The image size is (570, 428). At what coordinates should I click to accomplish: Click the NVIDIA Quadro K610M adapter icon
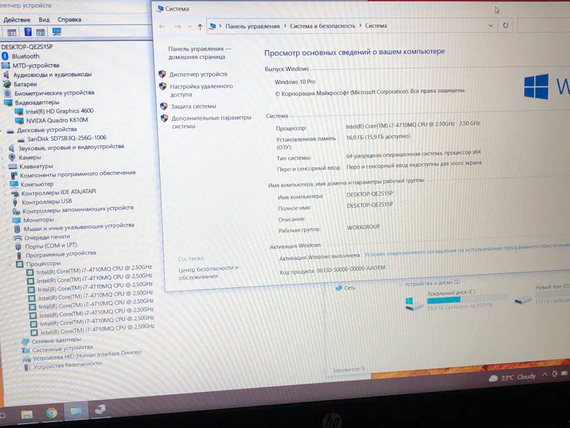point(20,121)
